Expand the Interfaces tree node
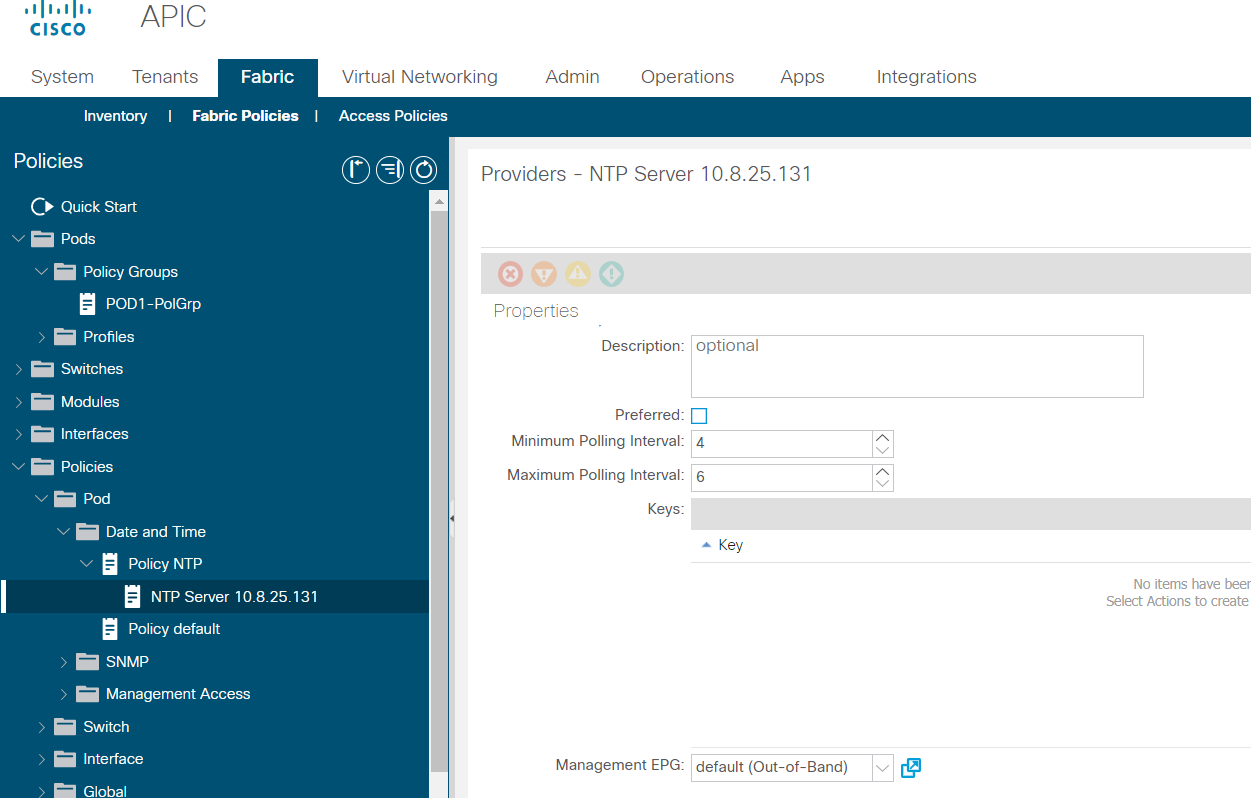This screenshot has width=1251, height=798. click(x=19, y=434)
